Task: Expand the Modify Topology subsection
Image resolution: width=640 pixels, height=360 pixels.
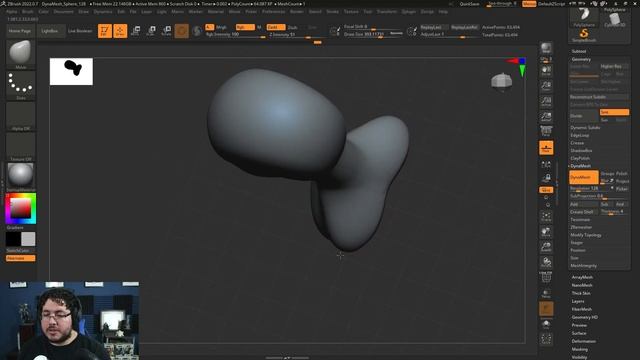Action: 586,235
